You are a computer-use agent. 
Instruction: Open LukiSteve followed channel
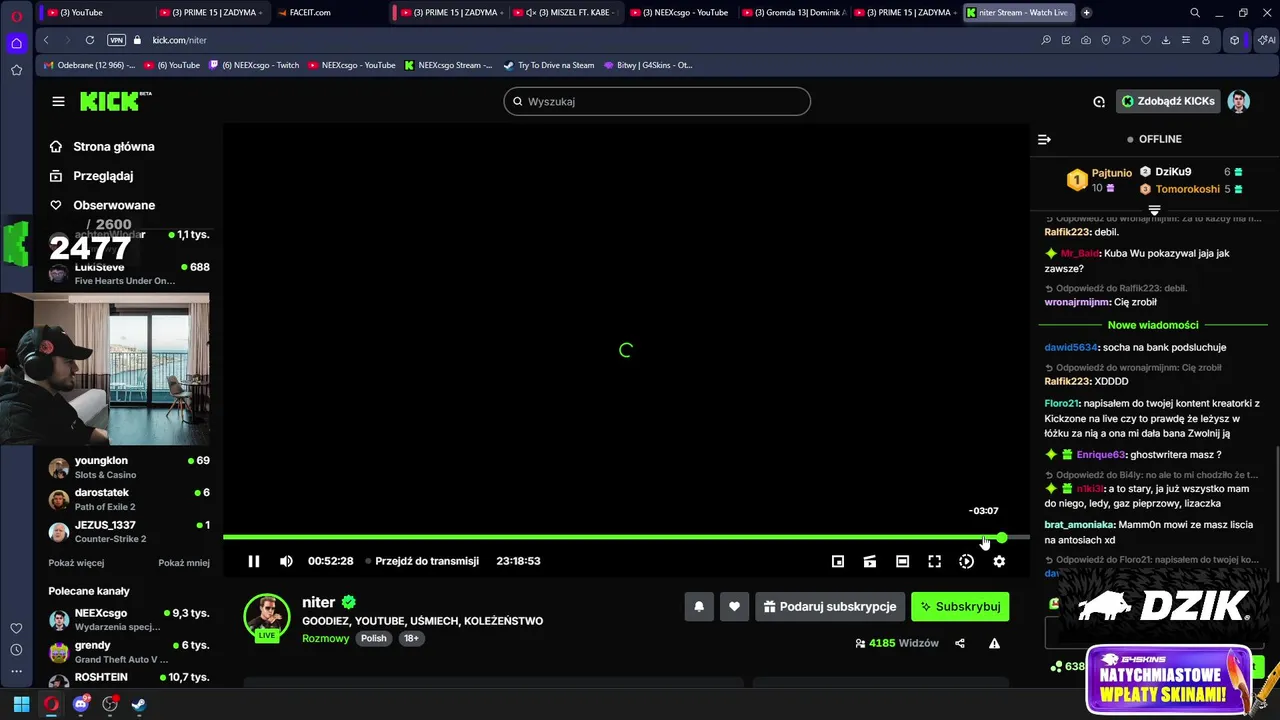tap(128, 273)
